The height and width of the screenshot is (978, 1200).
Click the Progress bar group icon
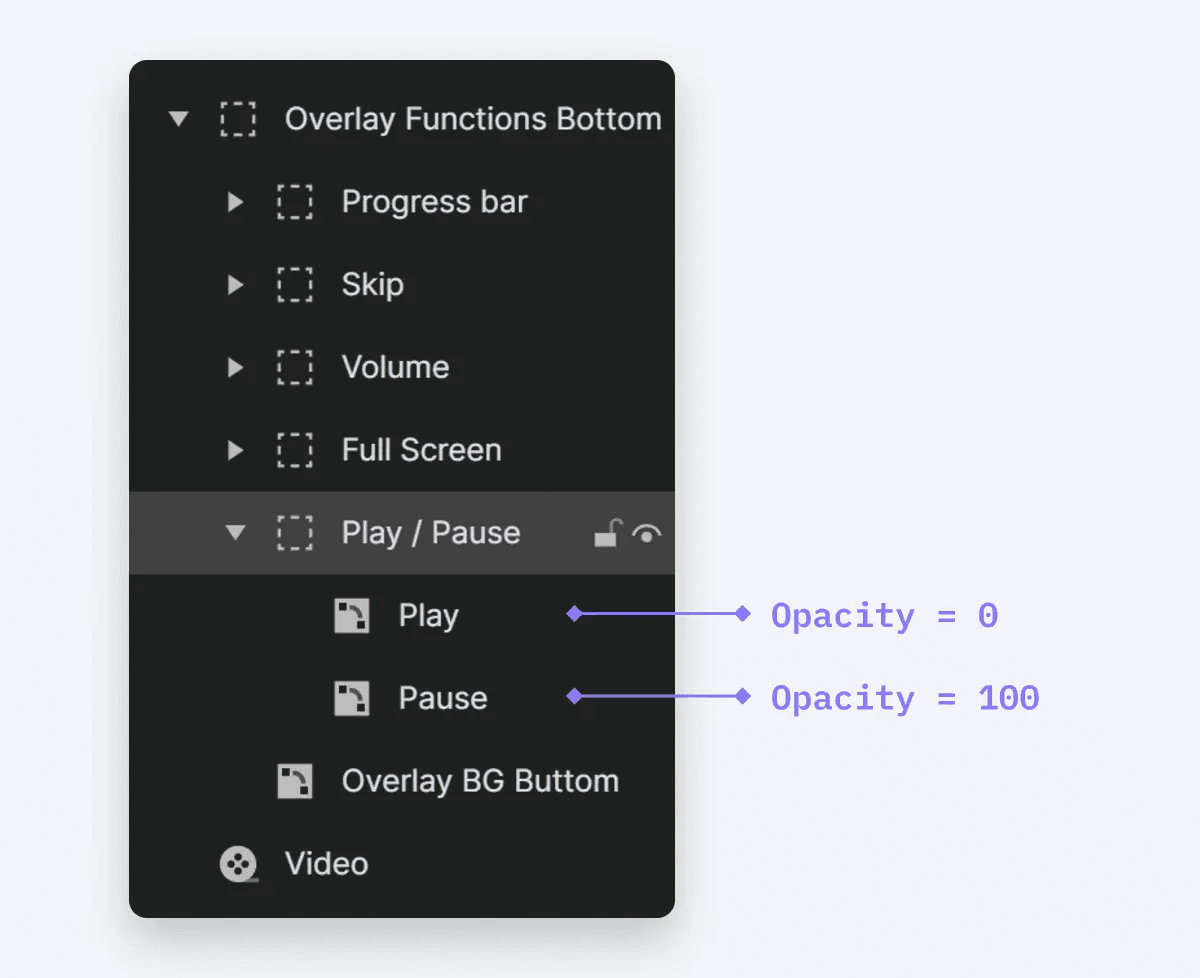pyautogui.click(x=295, y=202)
